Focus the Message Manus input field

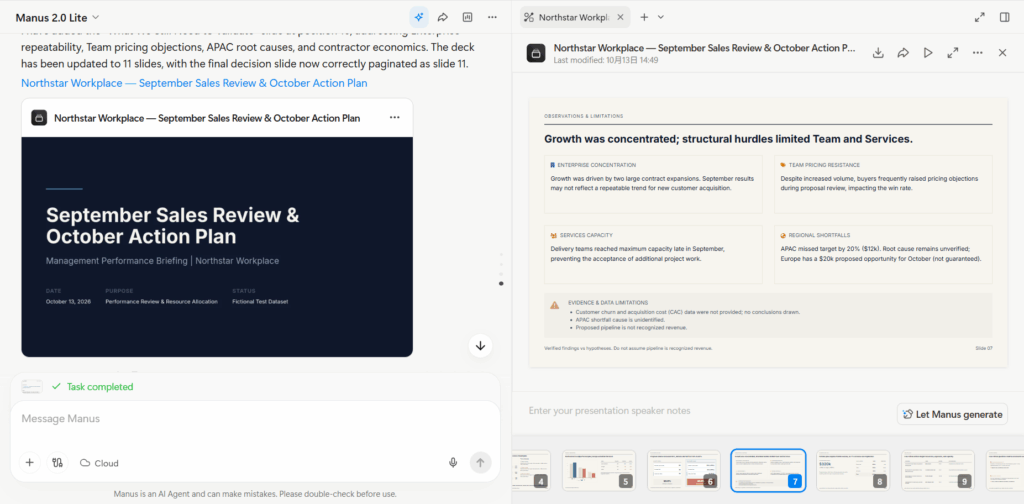tap(255, 419)
